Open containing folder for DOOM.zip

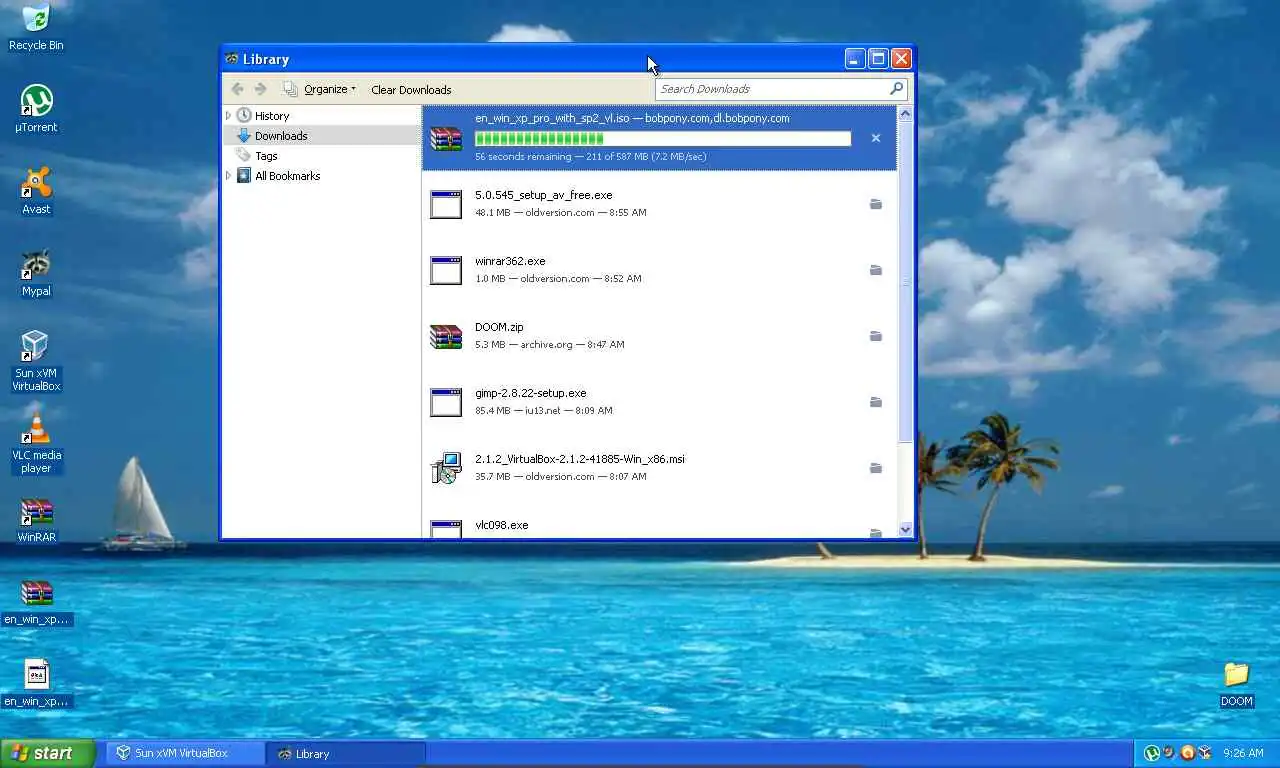(876, 336)
